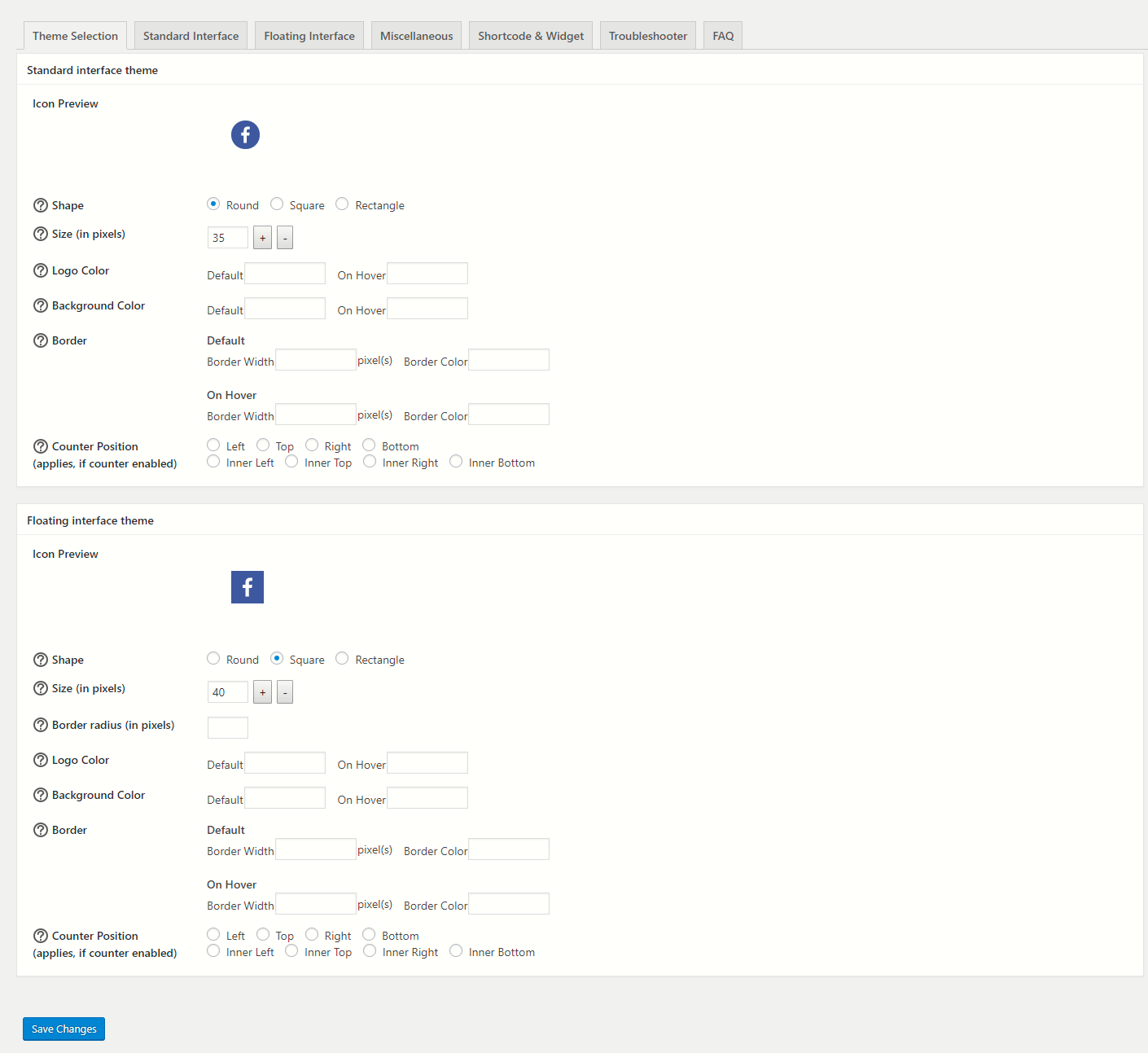
Task: Increase floating icon size with plus button
Action: click(x=262, y=692)
